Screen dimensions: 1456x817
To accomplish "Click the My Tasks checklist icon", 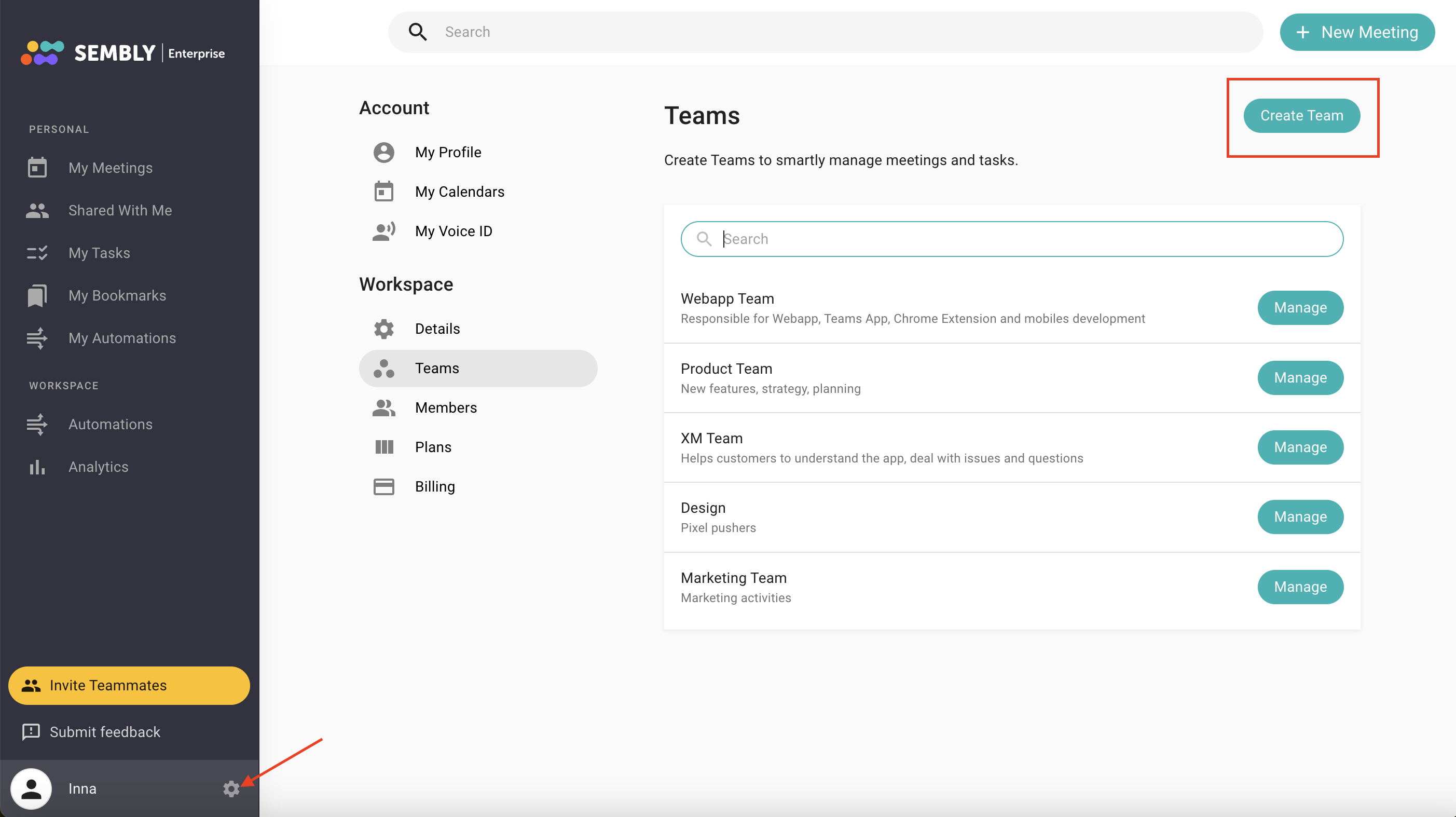I will pos(37,253).
